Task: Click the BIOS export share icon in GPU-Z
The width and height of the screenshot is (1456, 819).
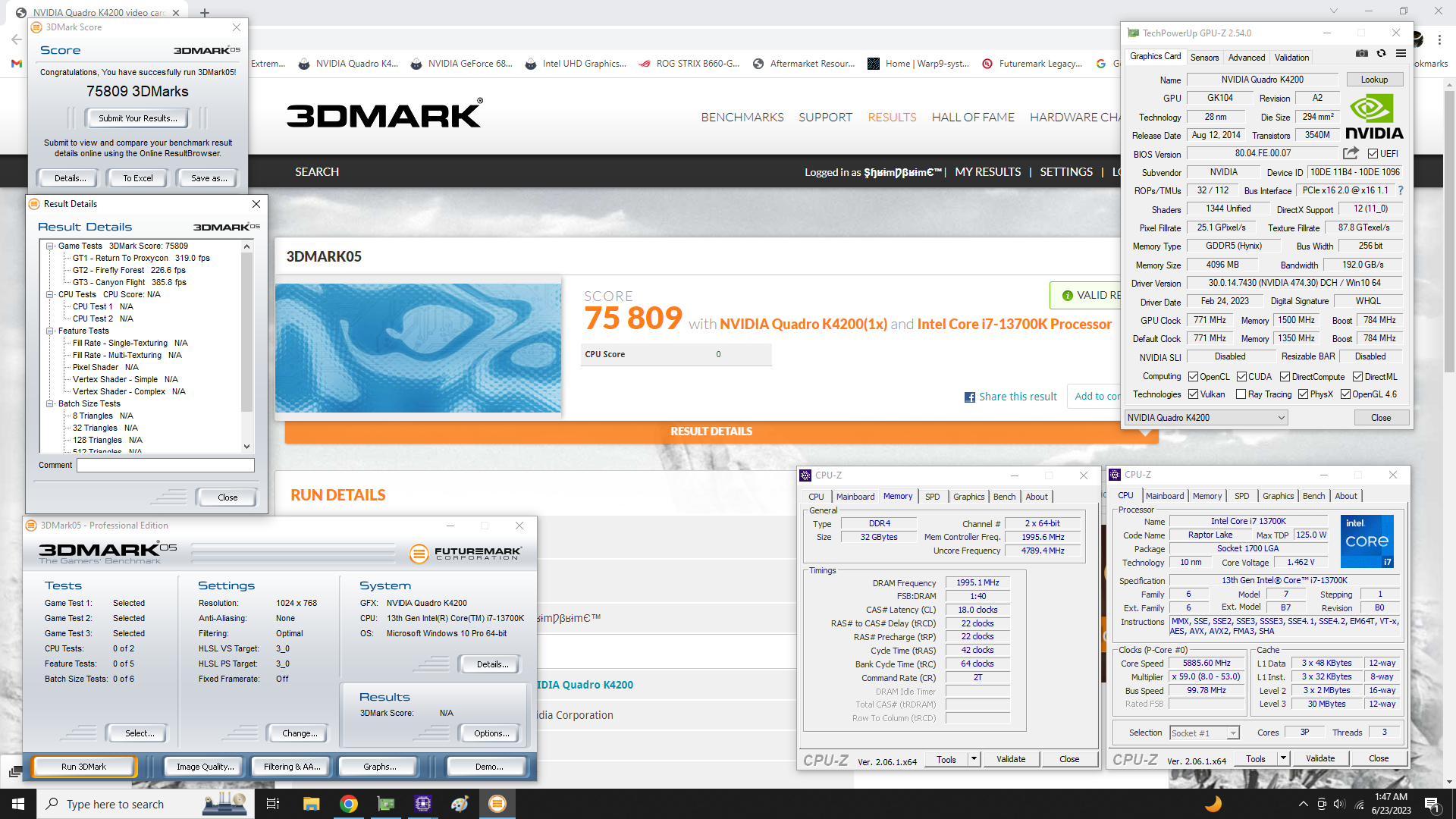Action: (x=1351, y=153)
